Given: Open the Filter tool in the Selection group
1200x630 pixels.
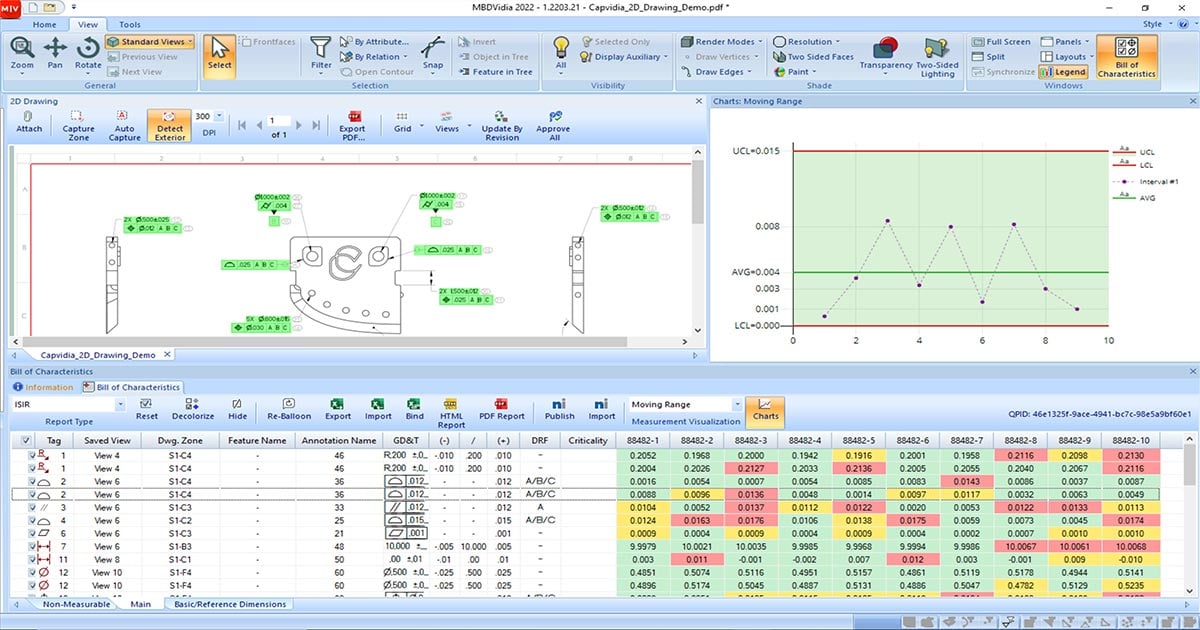Looking at the screenshot, I should pos(320,55).
